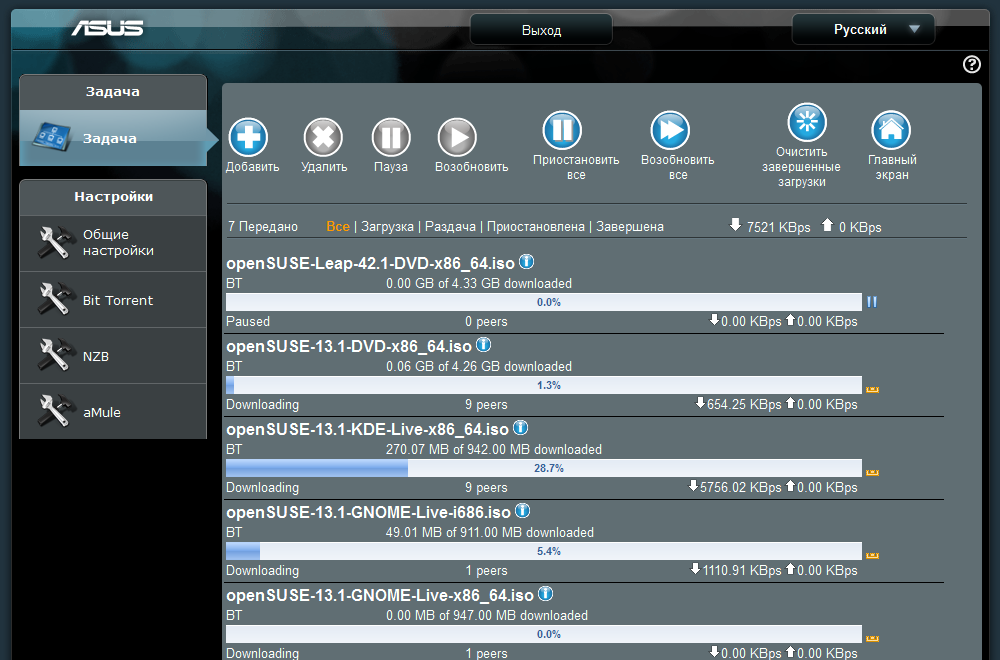The width and height of the screenshot is (1000, 660).
Task: Select task openSUSE-Leap-42.1-DVD-x86_64.iso title
Action: (370, 263)
